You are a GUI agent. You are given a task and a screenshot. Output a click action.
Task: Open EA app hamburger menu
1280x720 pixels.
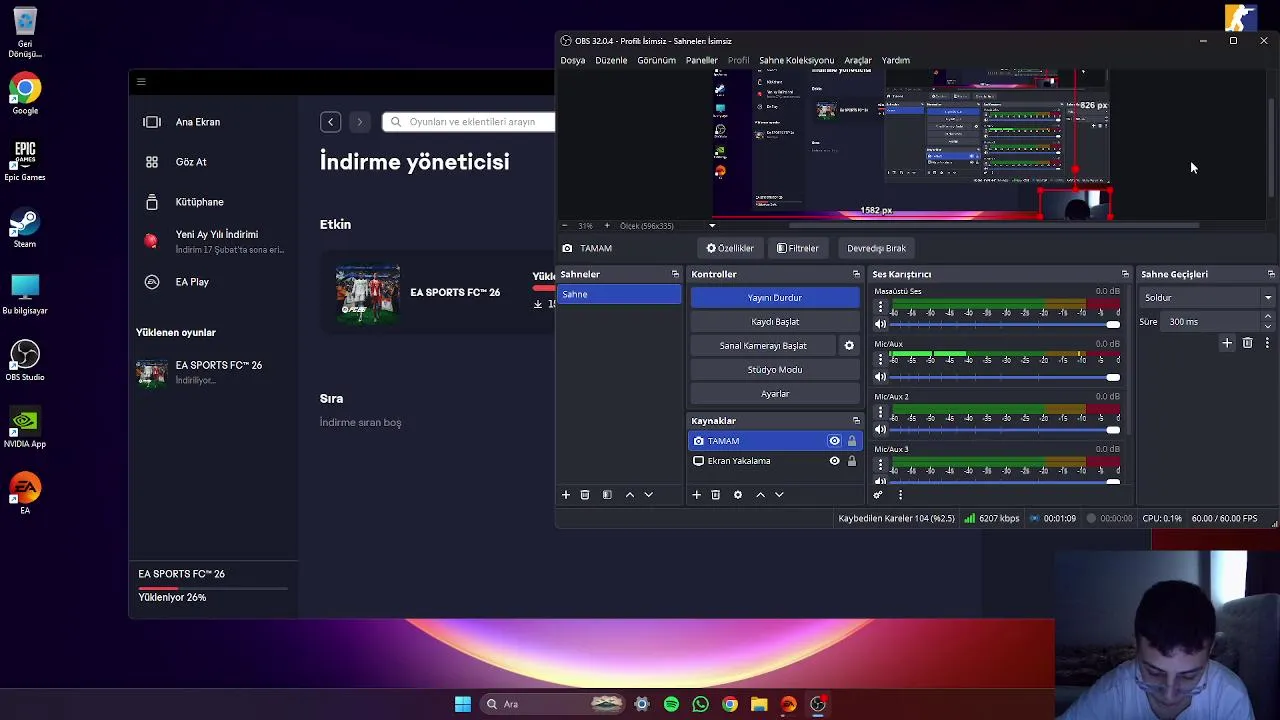(x=141, y=82)
